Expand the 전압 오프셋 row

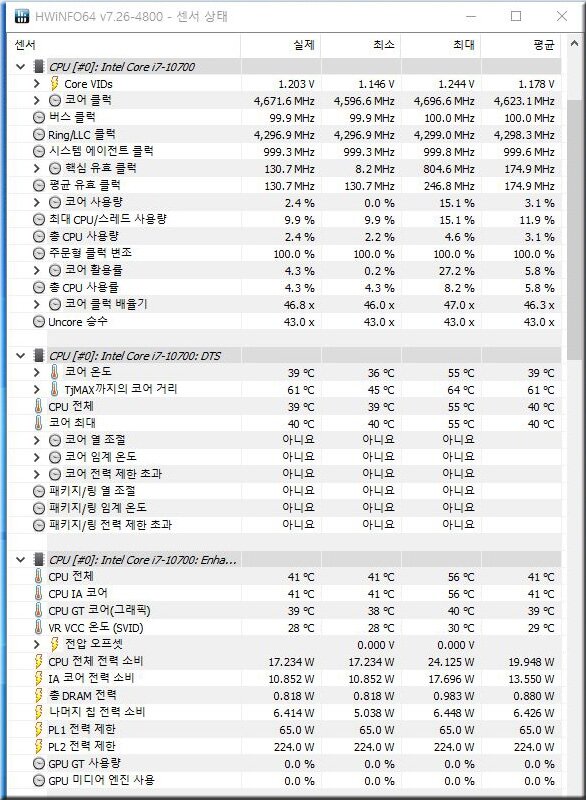click(x=36, y=644)
